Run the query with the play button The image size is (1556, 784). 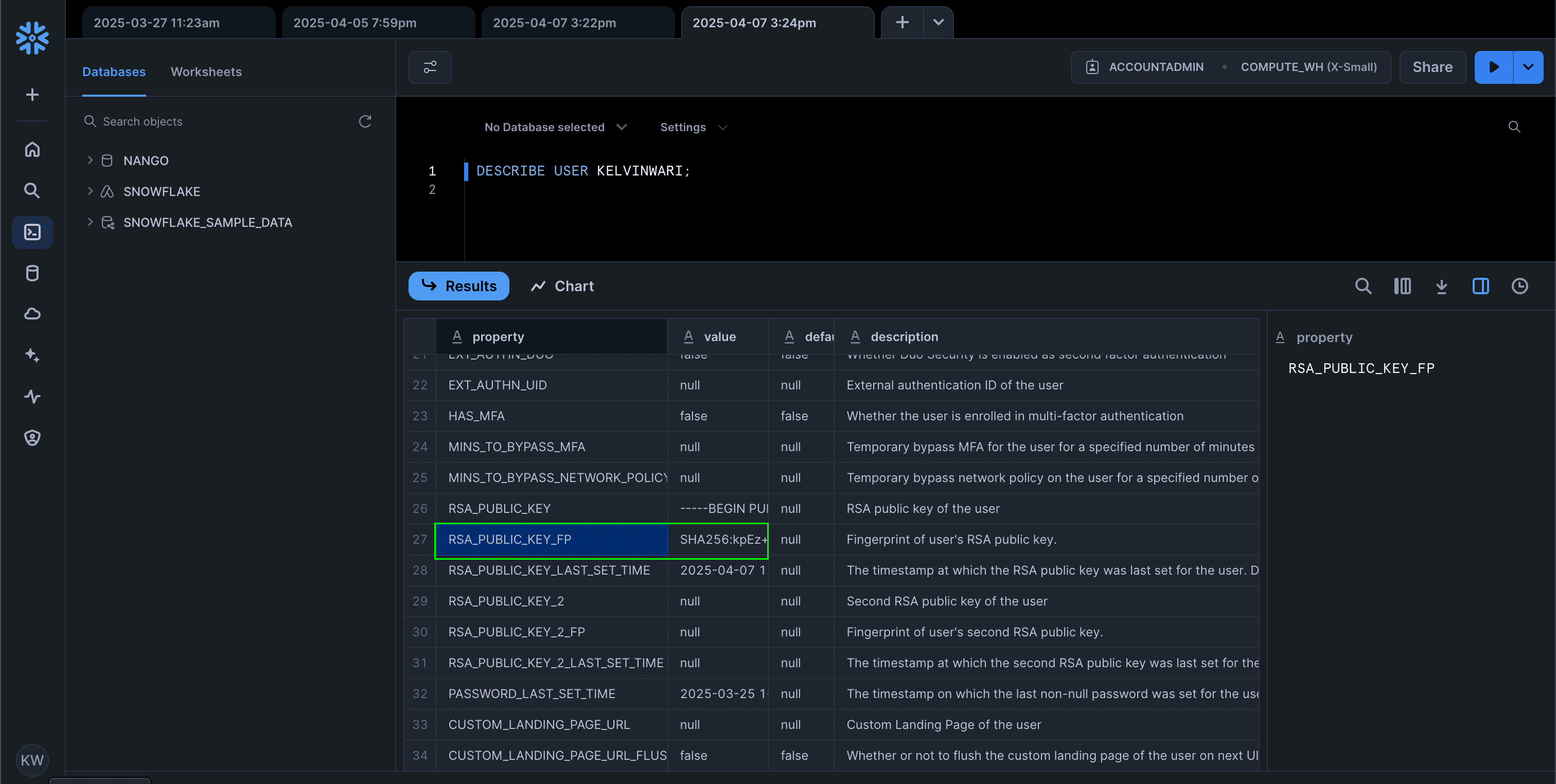(1494, 67)
